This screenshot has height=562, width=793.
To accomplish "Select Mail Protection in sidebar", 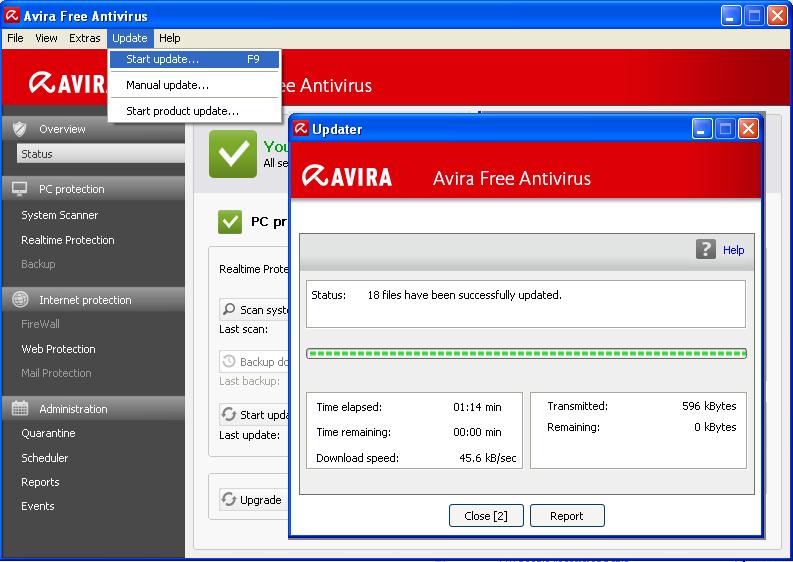I will coord(56,373).
